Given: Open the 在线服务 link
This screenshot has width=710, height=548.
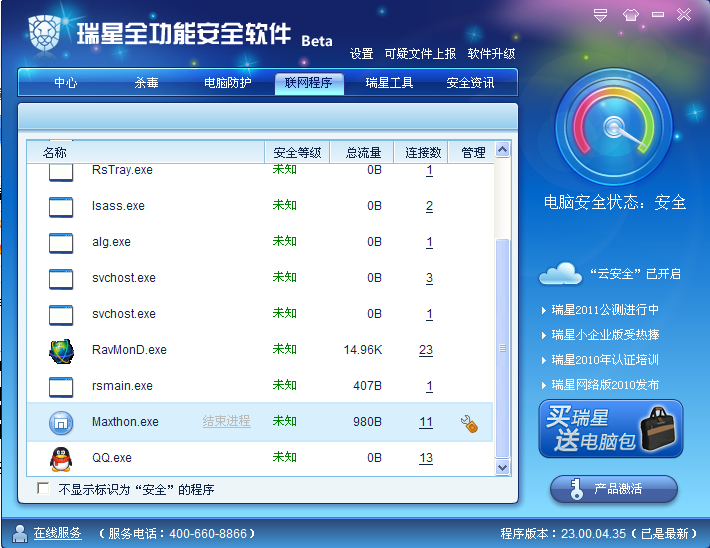Looking at the screenshot, I should (57, 533).
